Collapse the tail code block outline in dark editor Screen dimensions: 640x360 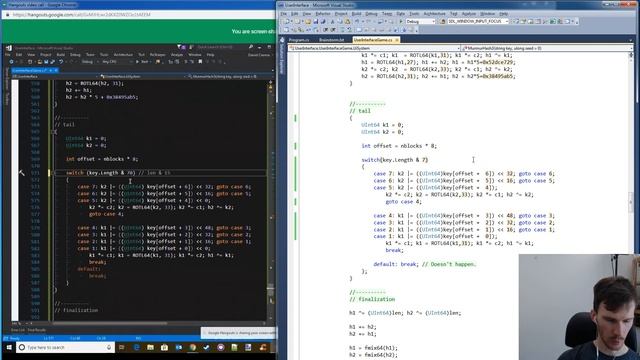click(54, 132)
